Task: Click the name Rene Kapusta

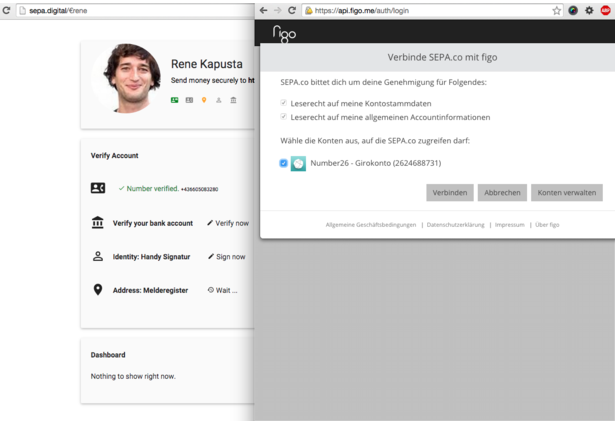Action: [x=207, y=64]
